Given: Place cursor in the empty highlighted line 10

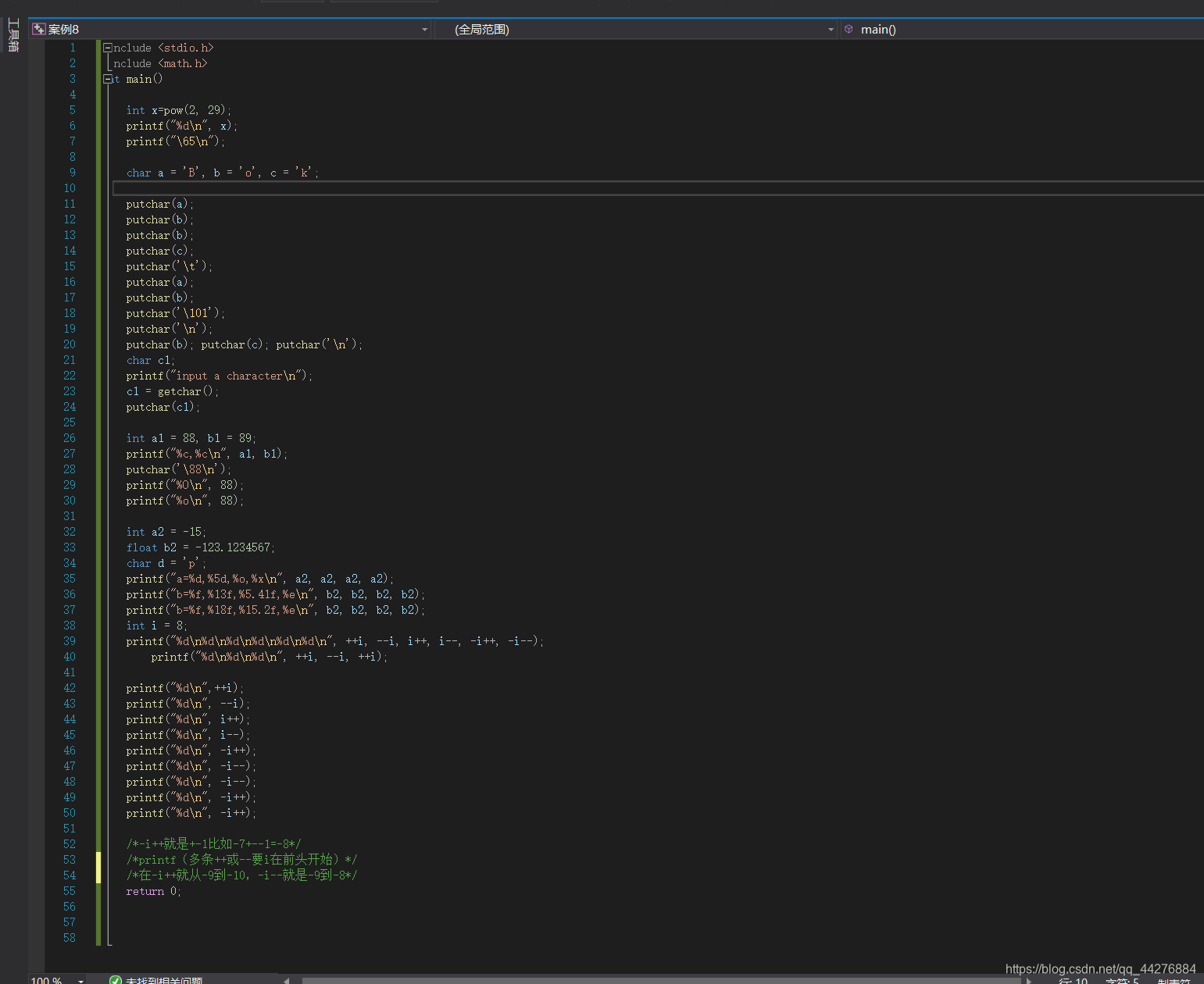Looking at the screenshot, I should [x=658, y=188].
